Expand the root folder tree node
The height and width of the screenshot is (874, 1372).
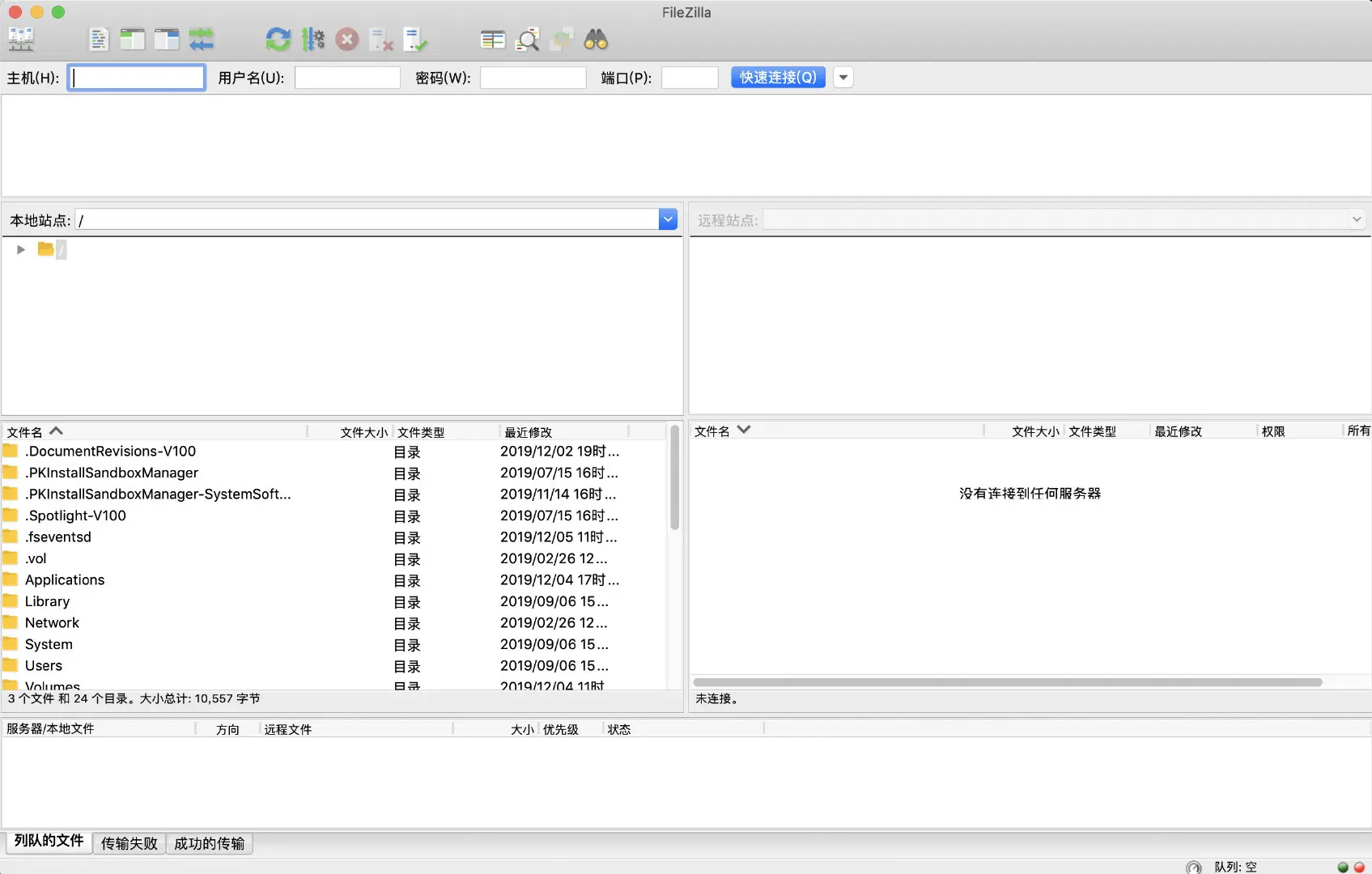[21, 249]
